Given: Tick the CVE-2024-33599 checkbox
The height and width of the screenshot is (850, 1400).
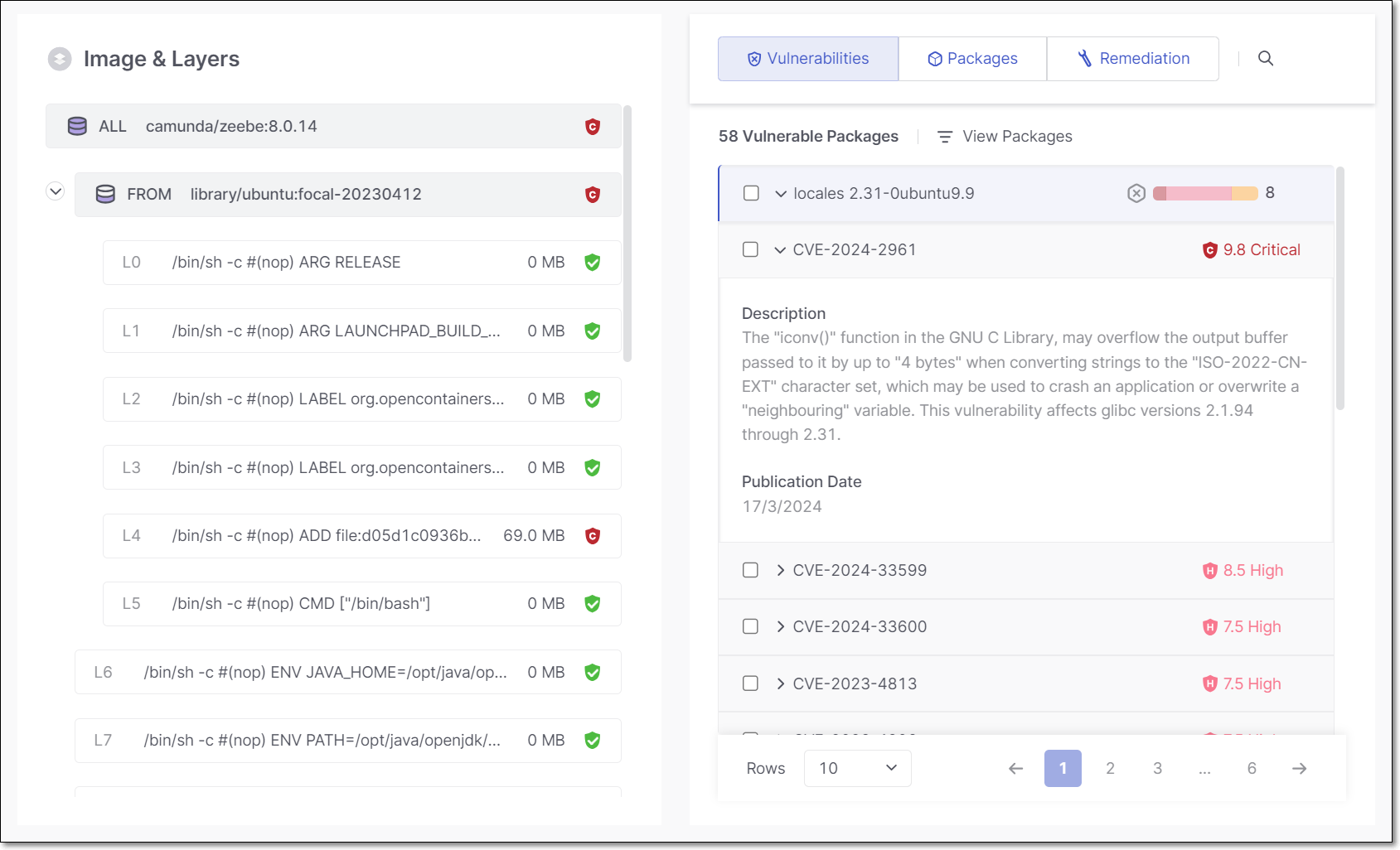Looking at the screenshot, I should [751, 570].
